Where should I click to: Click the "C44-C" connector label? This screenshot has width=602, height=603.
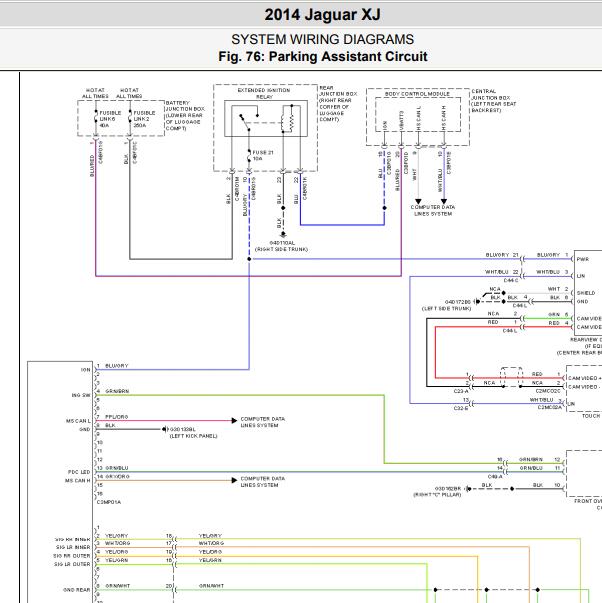[511, 280]
